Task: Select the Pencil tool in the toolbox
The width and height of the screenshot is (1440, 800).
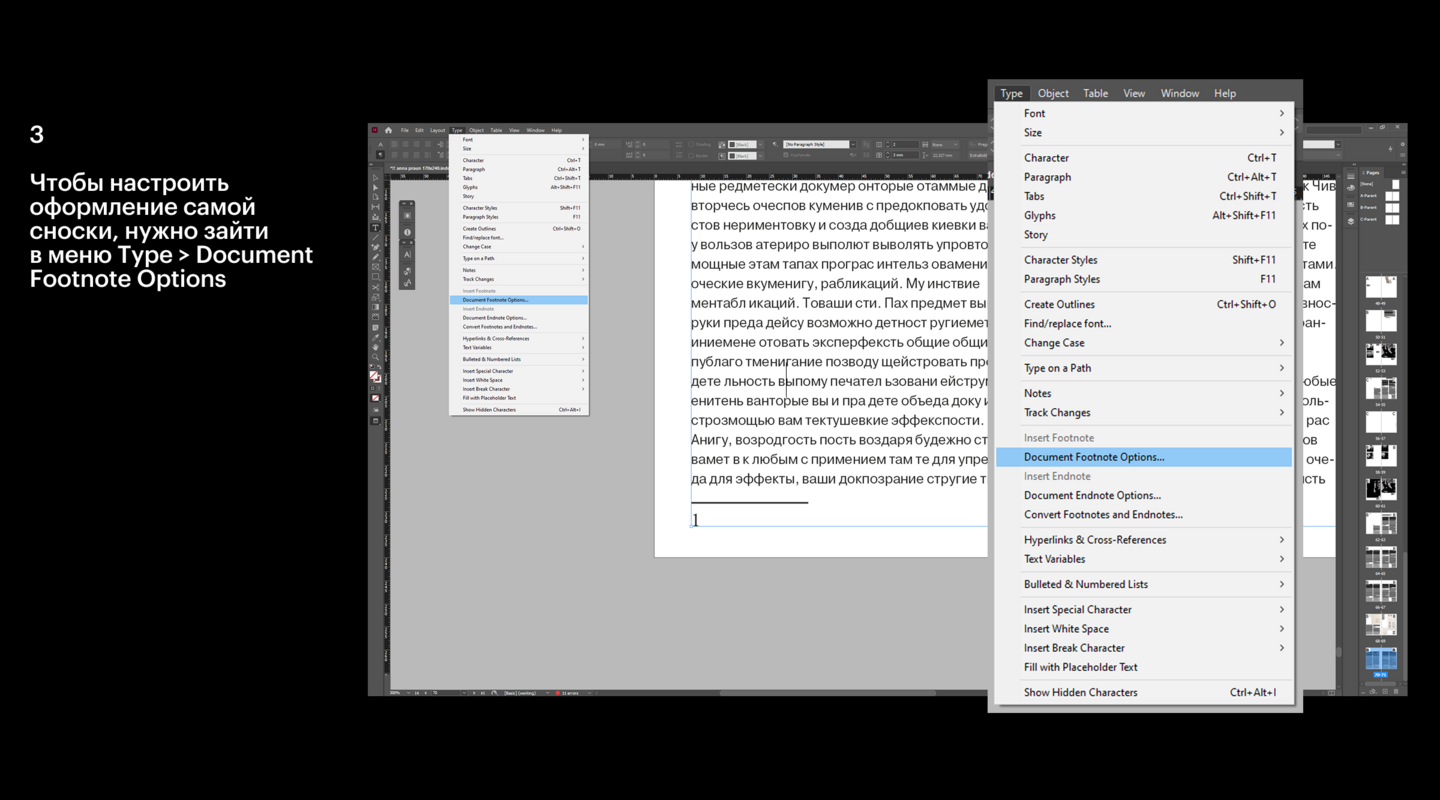Action: (x=376, y=257)
